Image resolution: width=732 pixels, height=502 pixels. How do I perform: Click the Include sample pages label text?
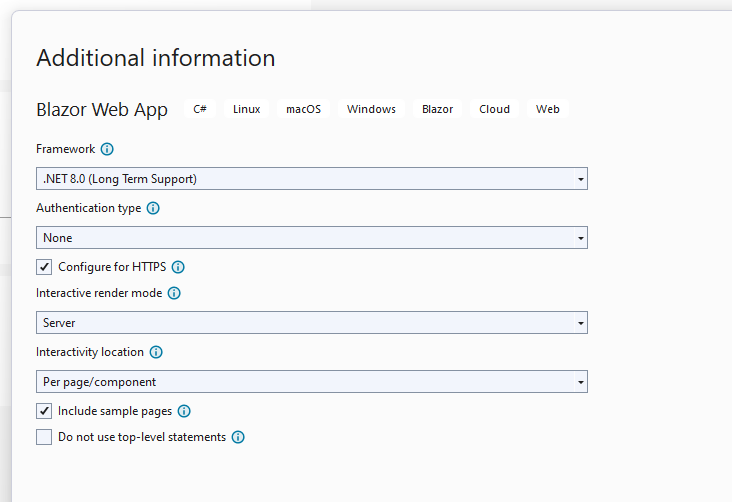(115, 411)
